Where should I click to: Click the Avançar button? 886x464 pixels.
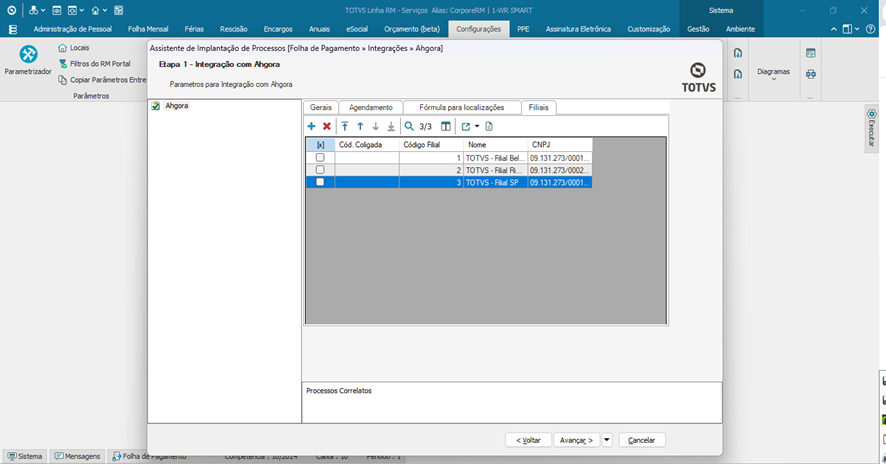click(576, 440)
